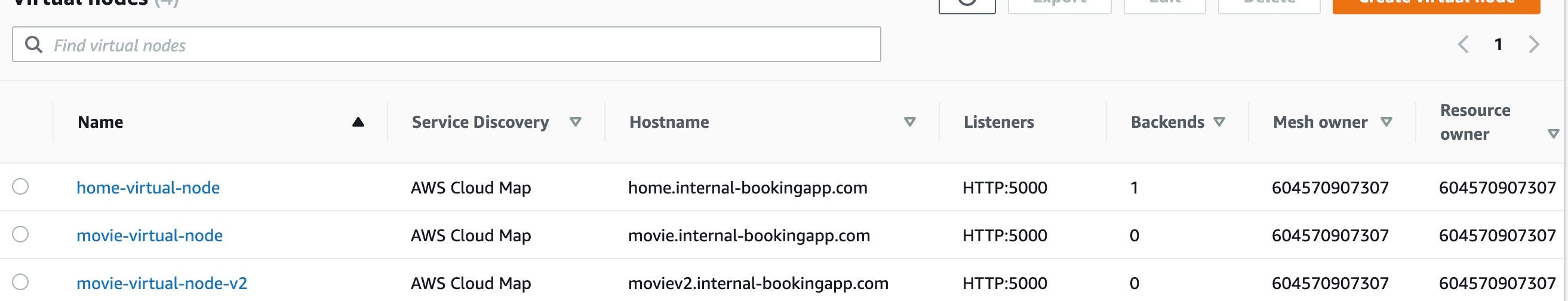This screenshot has width=1568, height=301.
Task: Open the movie-virtual-node link
Action: [x=150, y=235]
